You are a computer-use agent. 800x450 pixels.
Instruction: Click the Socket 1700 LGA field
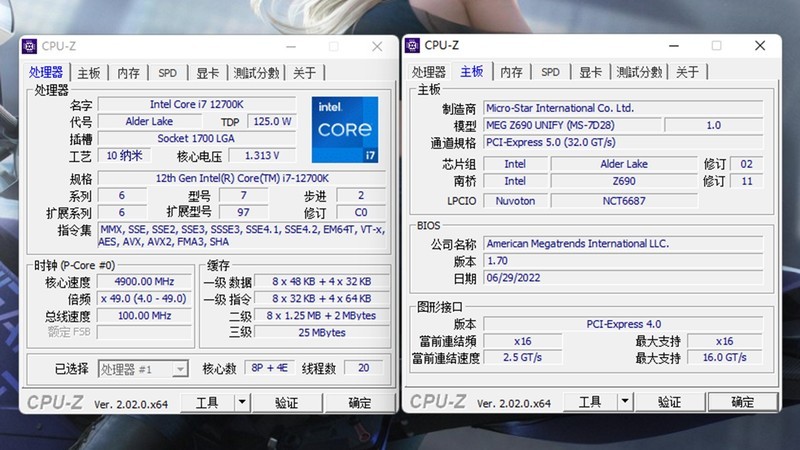(x=197, y=138)
